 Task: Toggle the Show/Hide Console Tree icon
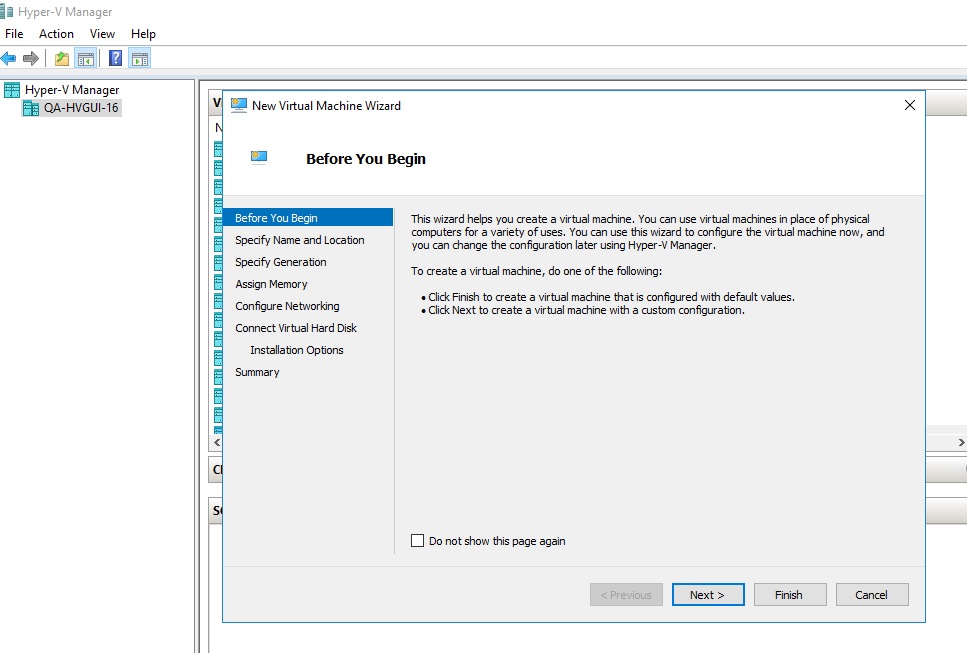(x=86, y=59)
